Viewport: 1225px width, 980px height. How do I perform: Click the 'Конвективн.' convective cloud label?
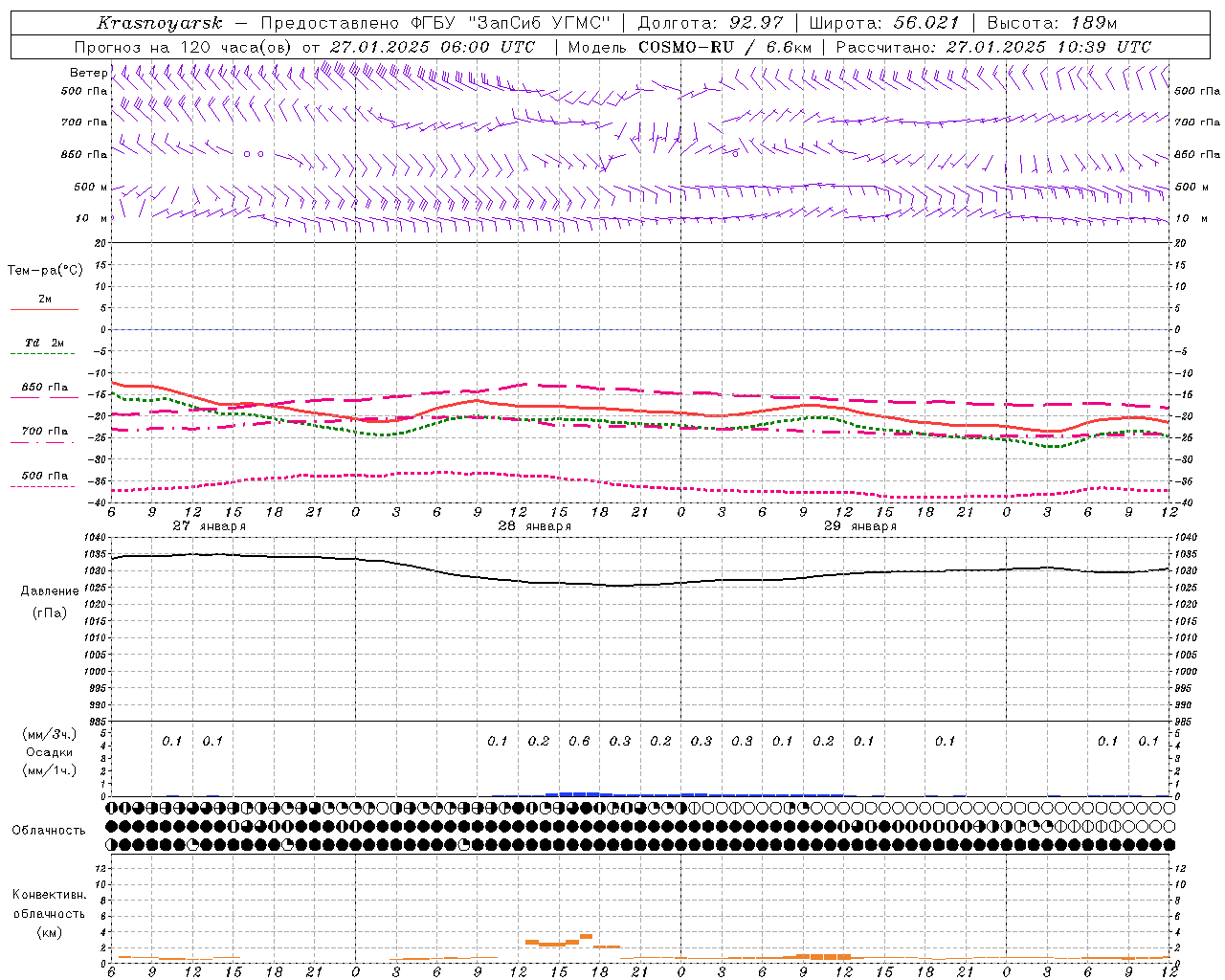(49, 895)
